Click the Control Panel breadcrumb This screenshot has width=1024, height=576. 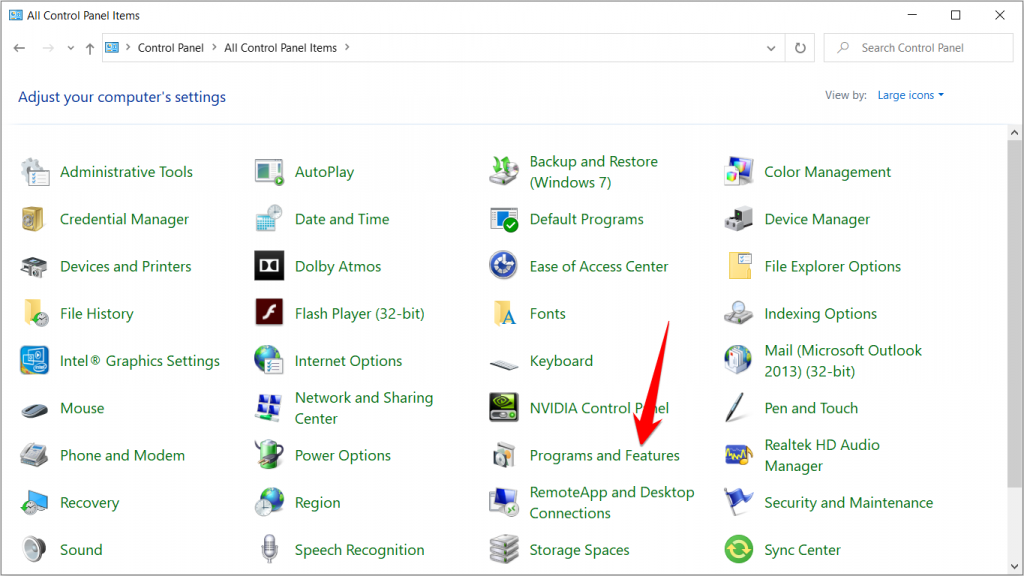pos(170,48)
